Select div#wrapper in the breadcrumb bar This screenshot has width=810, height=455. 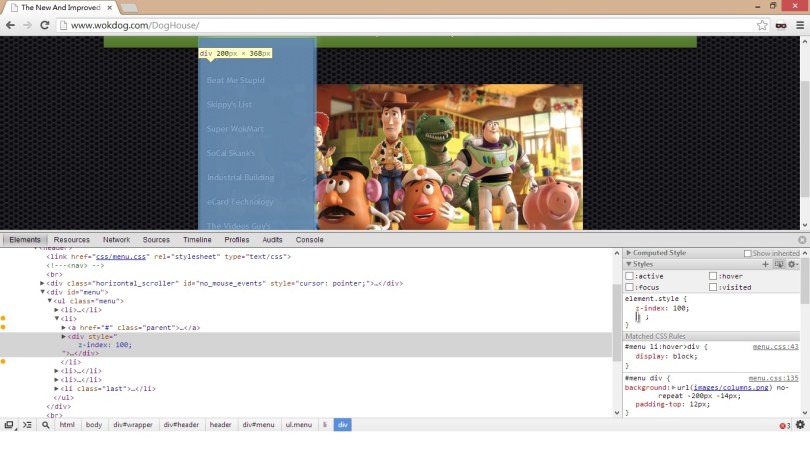tap(132, 425)
